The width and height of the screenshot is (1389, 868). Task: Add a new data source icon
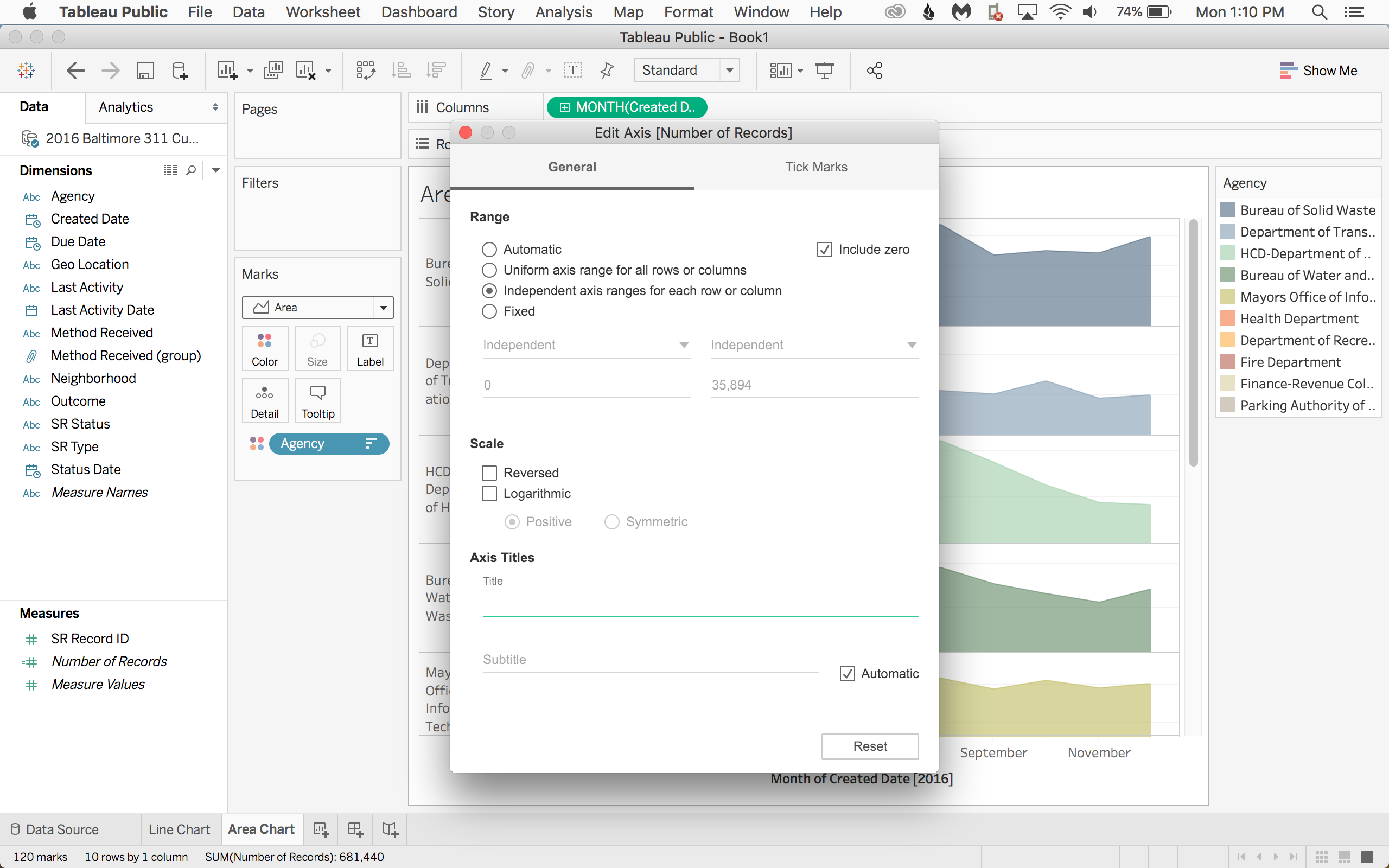click(x=179, y=71)
